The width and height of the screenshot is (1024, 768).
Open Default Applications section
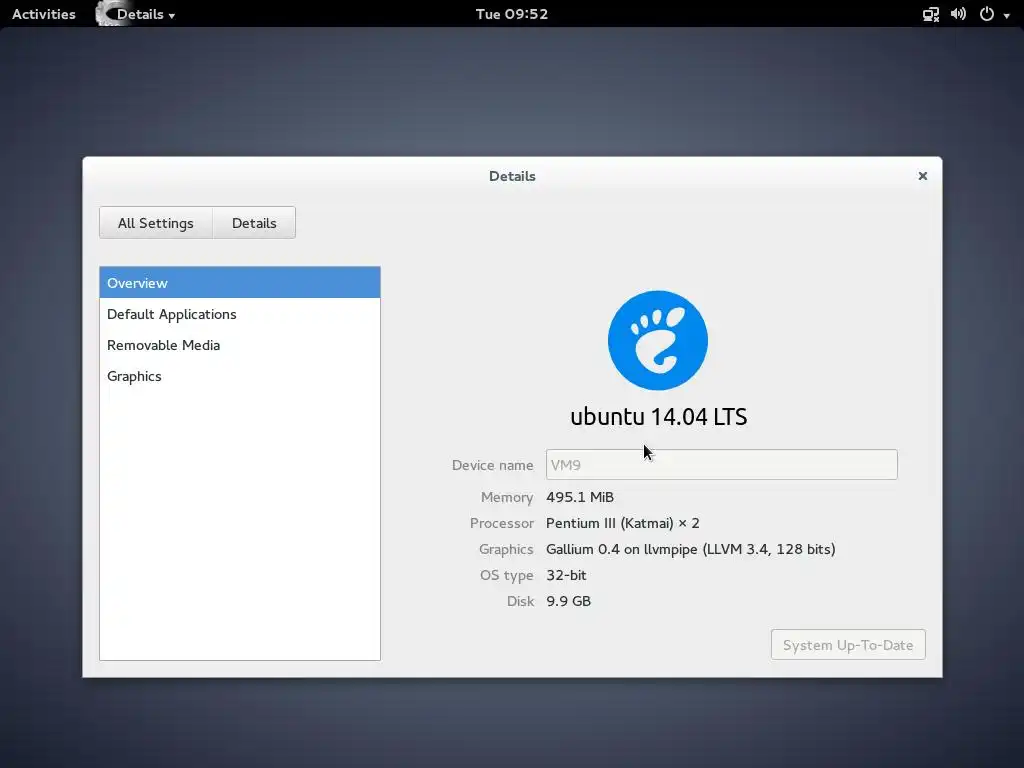click(240, 314)
